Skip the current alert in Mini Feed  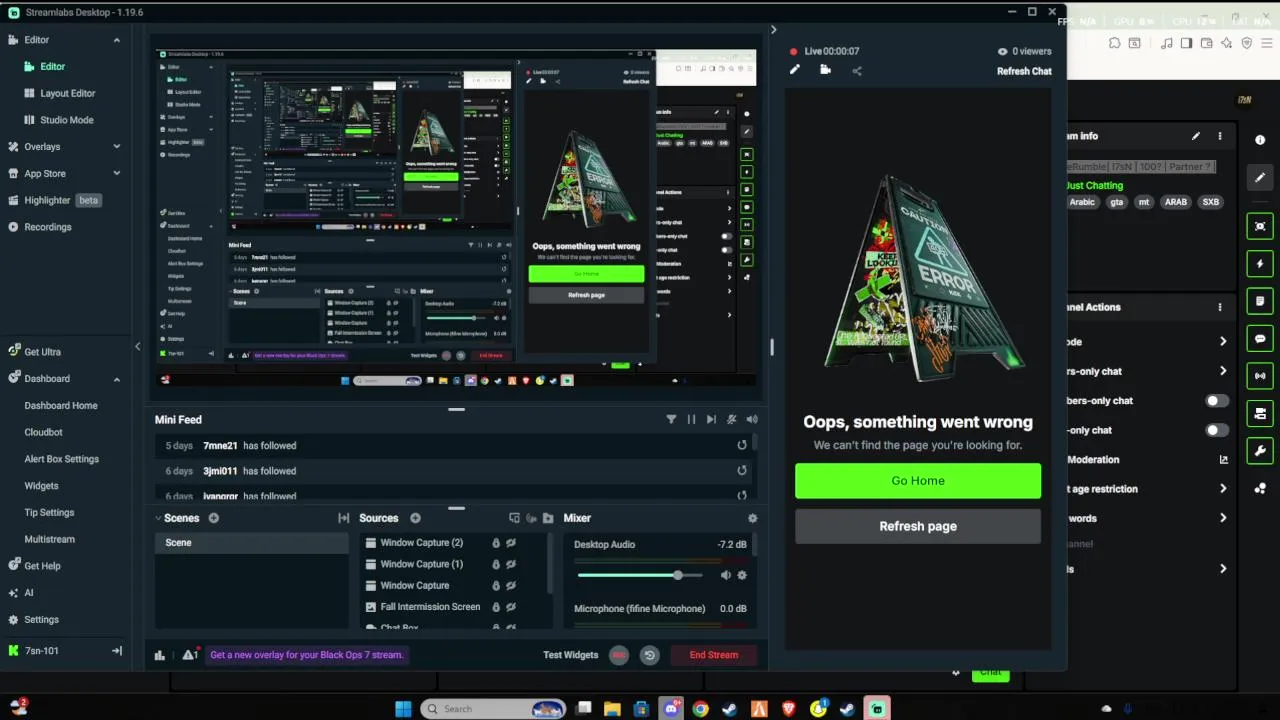tap(711, 420)
